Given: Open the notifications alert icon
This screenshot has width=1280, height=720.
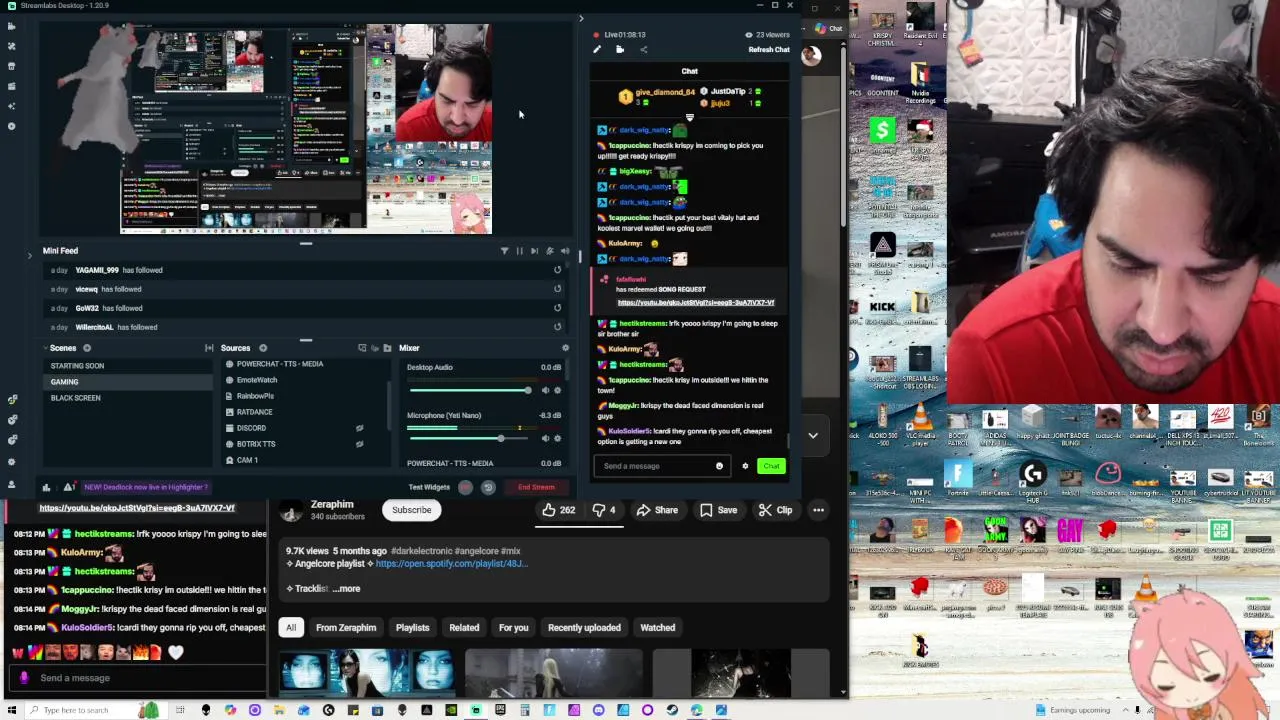Looking at the screenshot, I should [x=68, y=487].
